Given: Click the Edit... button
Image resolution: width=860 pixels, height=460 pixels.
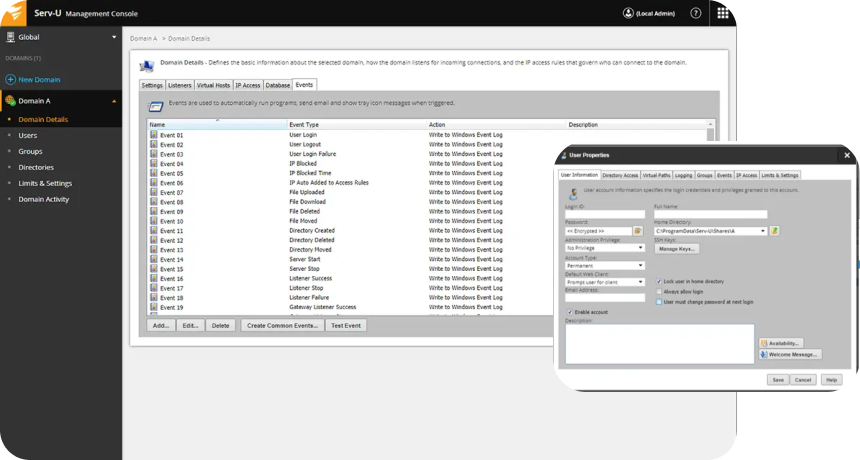Looking at the screenshot, I should [190, 326].
